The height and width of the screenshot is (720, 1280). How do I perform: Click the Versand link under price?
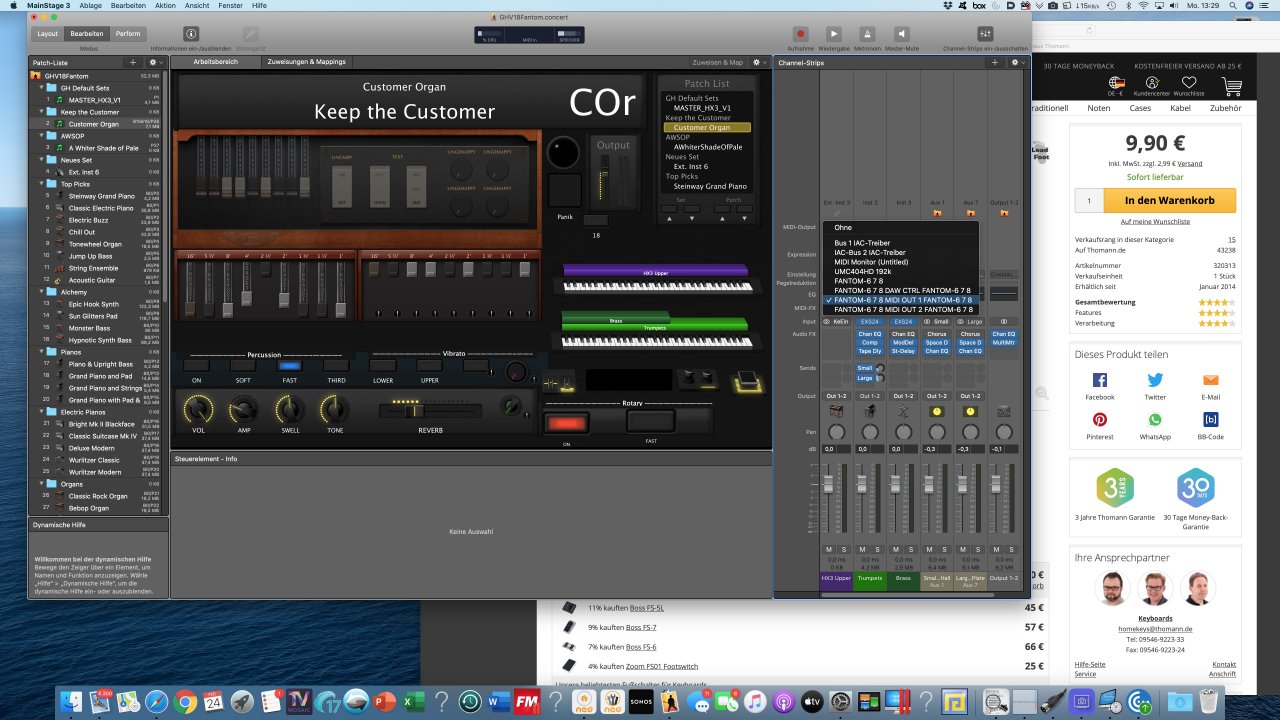click(x=1190, y=163)
